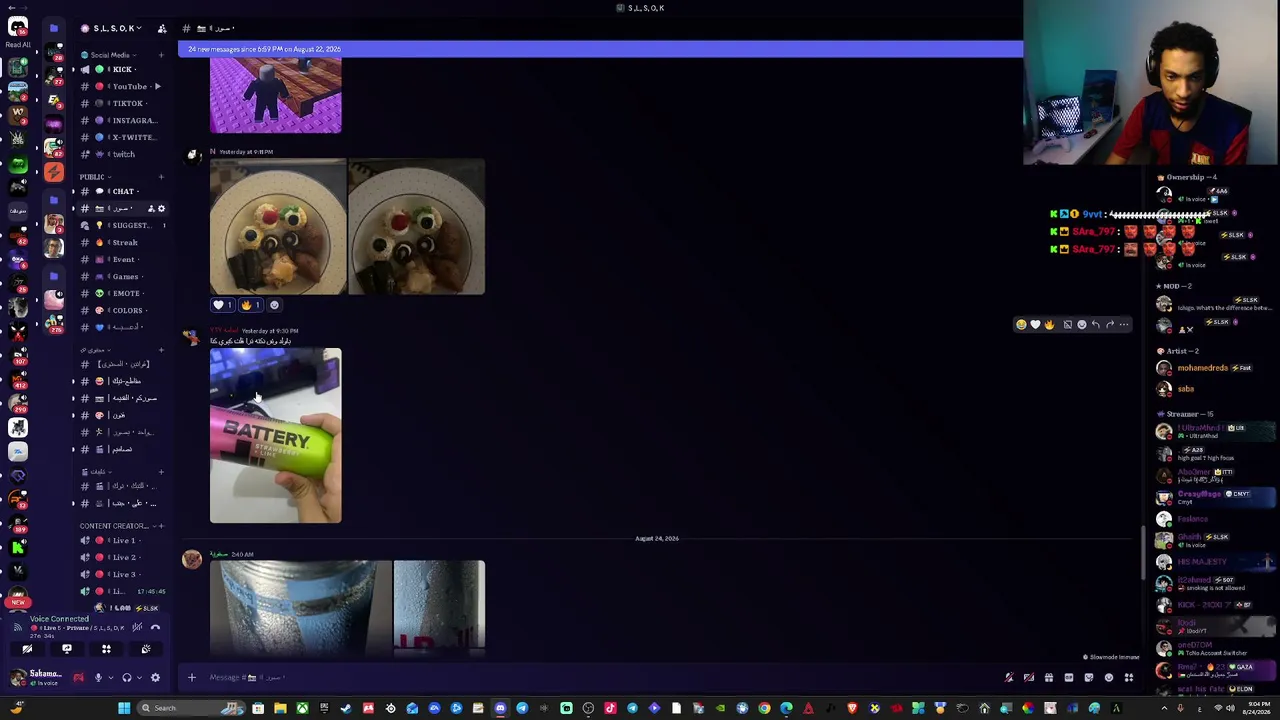The image size is (1280, 720).
Task: Add a channel to CONTENT CREATOR category
Action: [161, 526]
